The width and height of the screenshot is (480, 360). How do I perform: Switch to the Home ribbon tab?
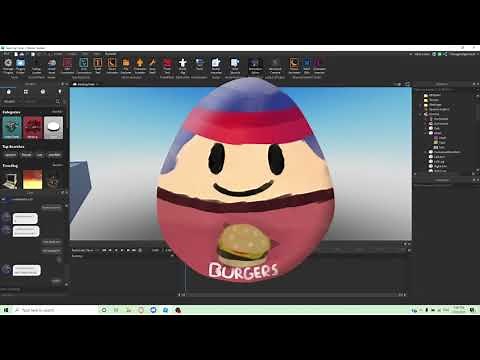click(58, 54)
